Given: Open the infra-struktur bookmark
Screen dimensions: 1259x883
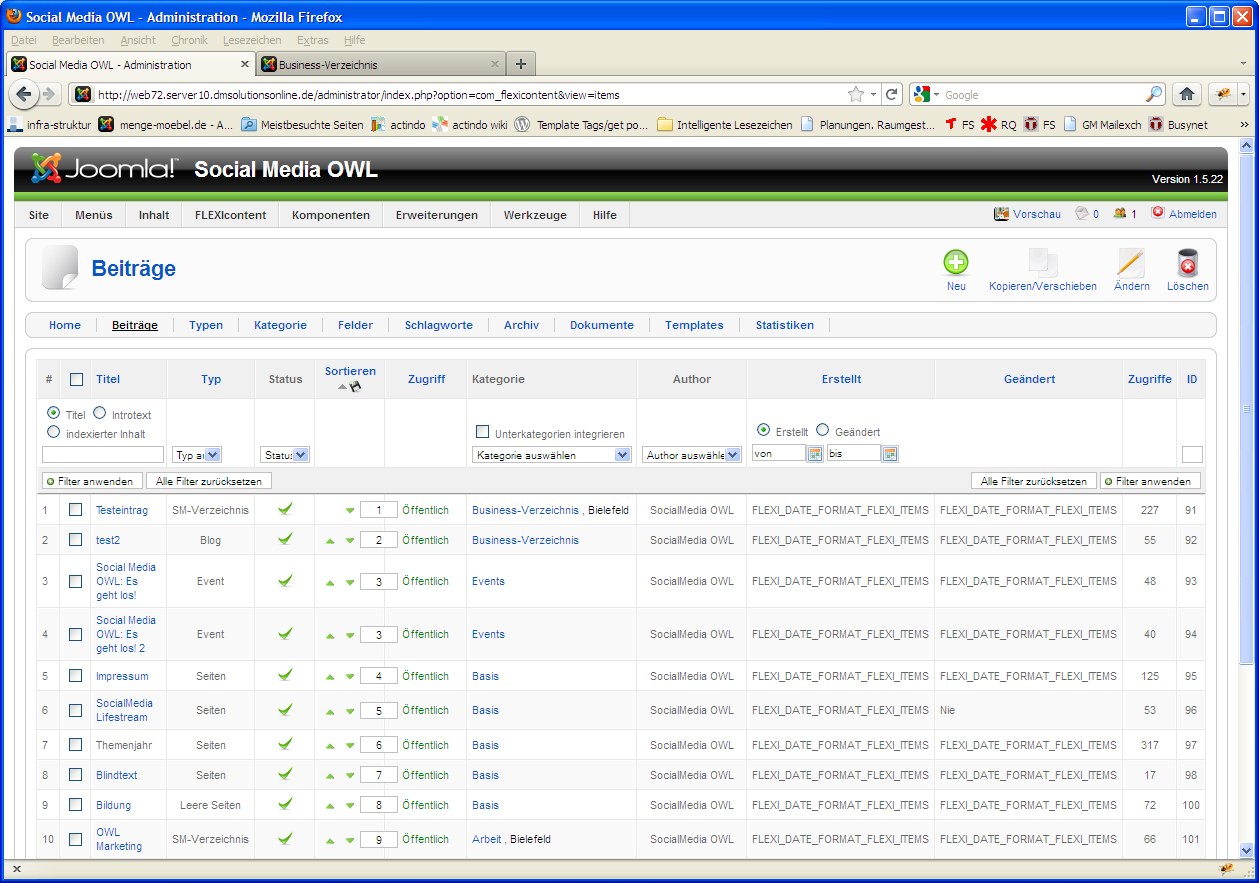Looking at the screenshot, I should [49, 125].
